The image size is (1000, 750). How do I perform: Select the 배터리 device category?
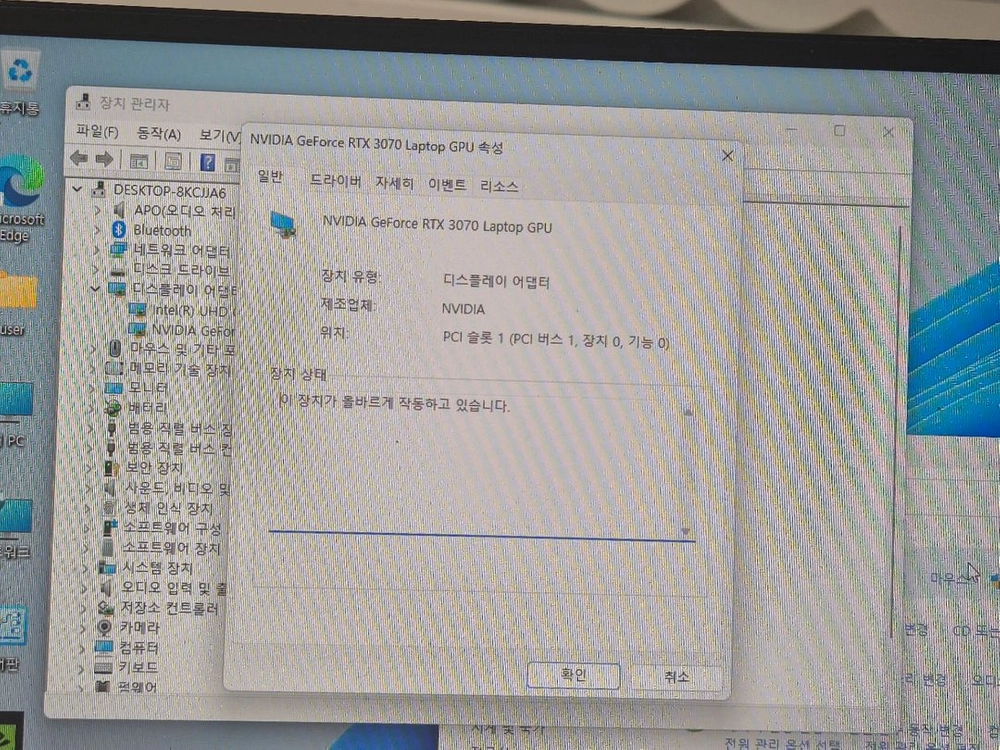point(137,408)
